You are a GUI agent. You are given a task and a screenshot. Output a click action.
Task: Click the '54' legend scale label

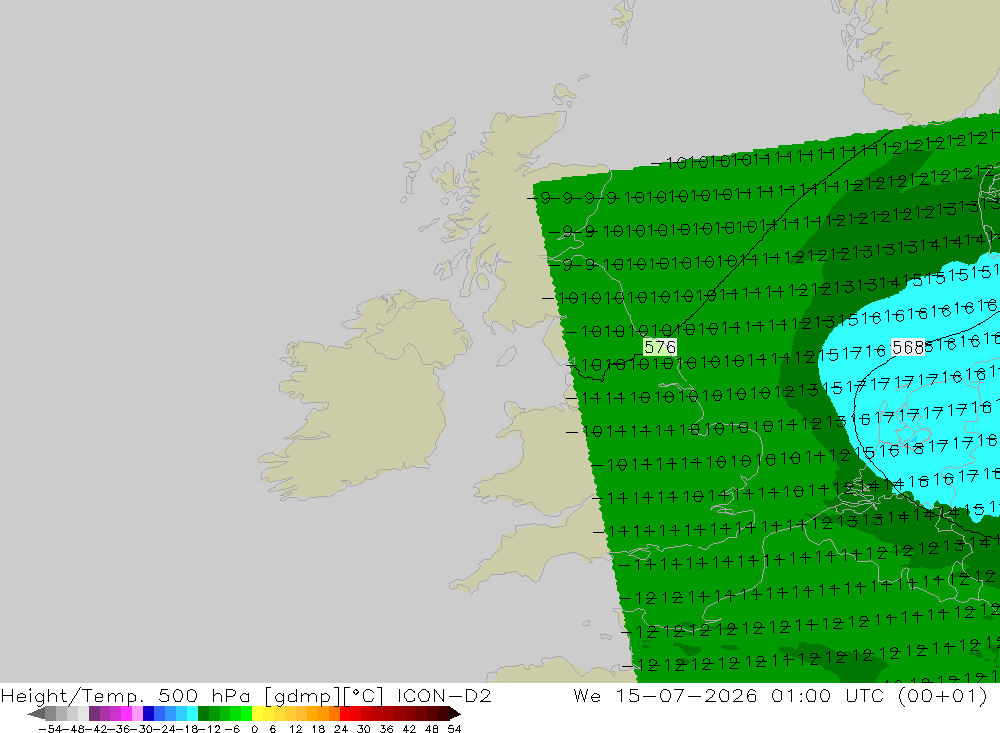click(x=454, y=729)
